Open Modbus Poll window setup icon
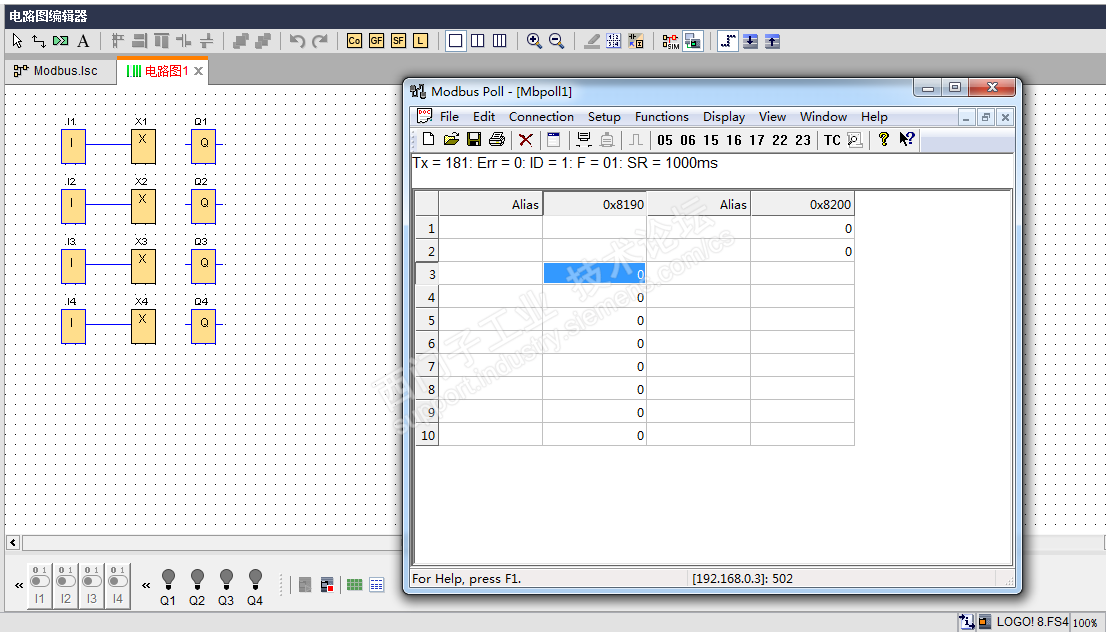 554,140
